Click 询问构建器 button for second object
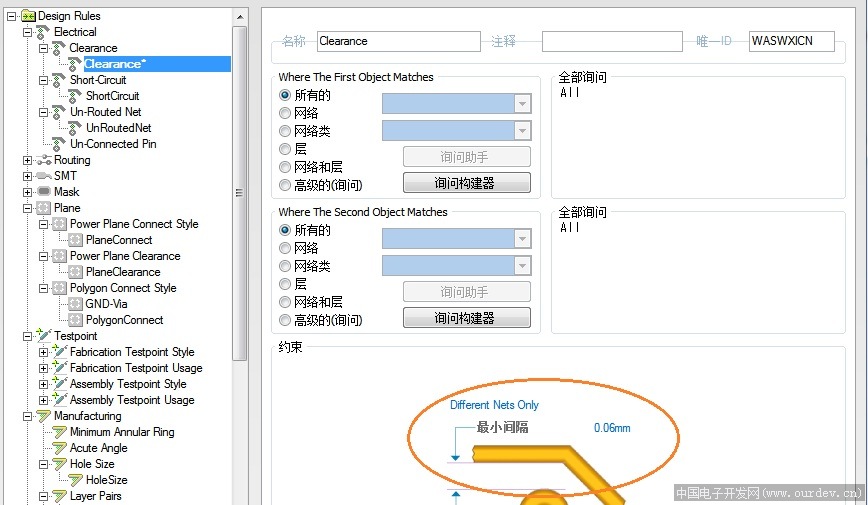Screen dimensions: 868x505 pos(467,318)
